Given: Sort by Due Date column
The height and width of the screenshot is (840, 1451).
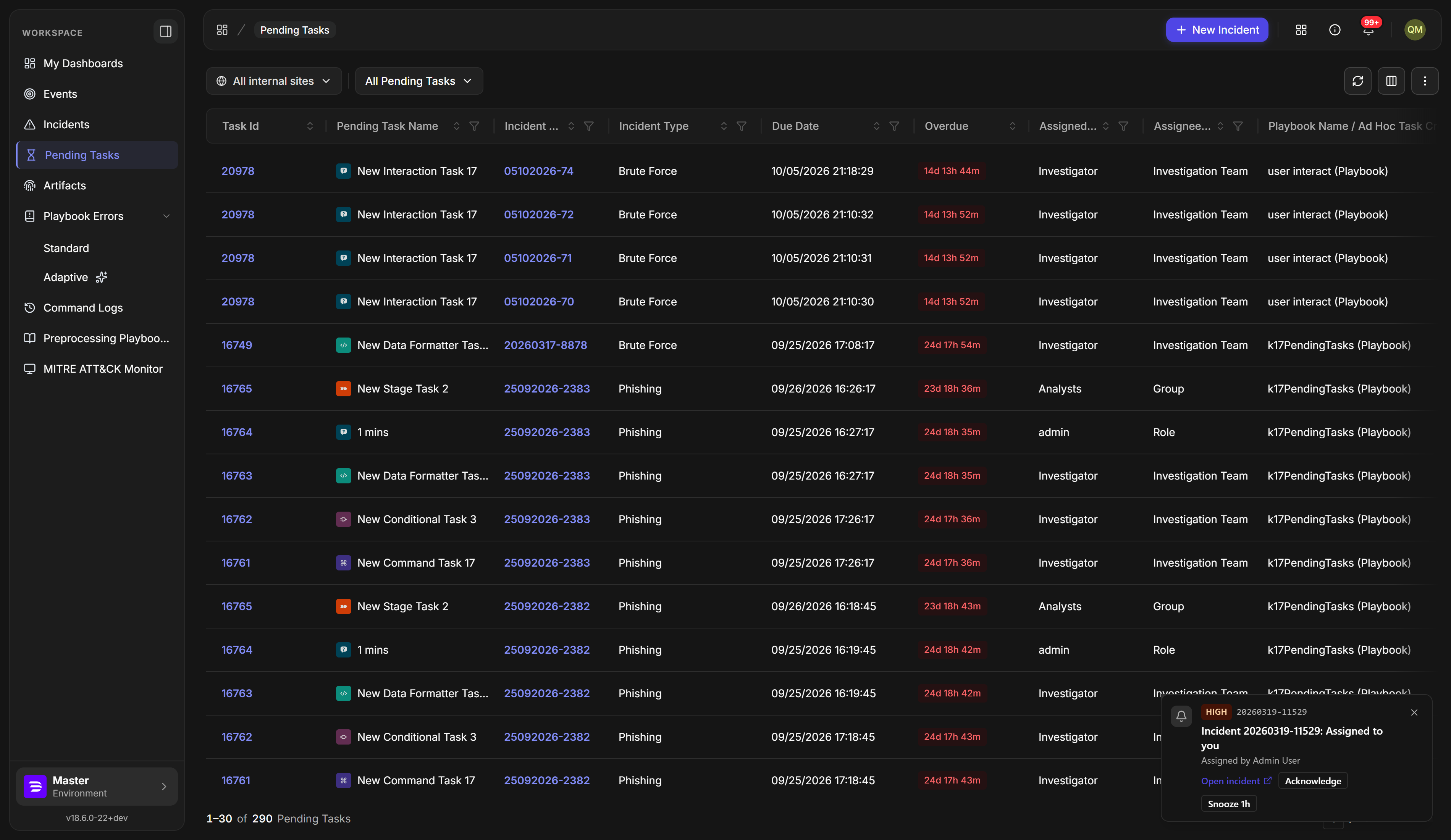Looking at the screenshot, I should 876,126.
